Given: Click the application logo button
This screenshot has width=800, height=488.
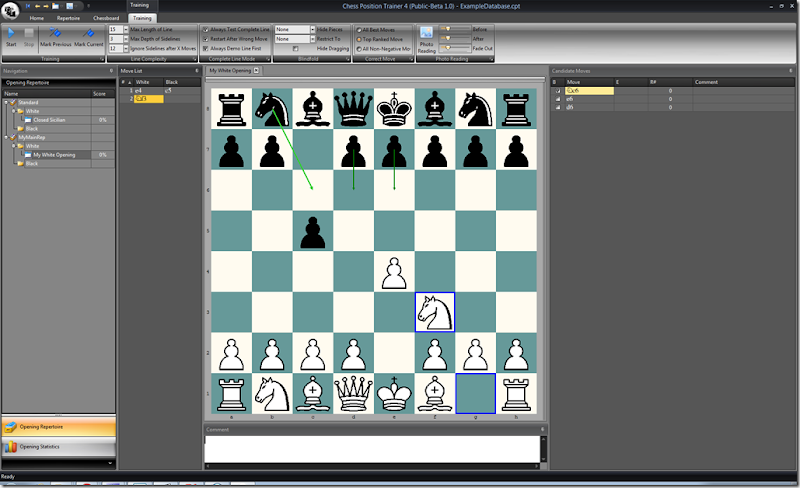Looking at the screenshot, I should click(9, 9).
